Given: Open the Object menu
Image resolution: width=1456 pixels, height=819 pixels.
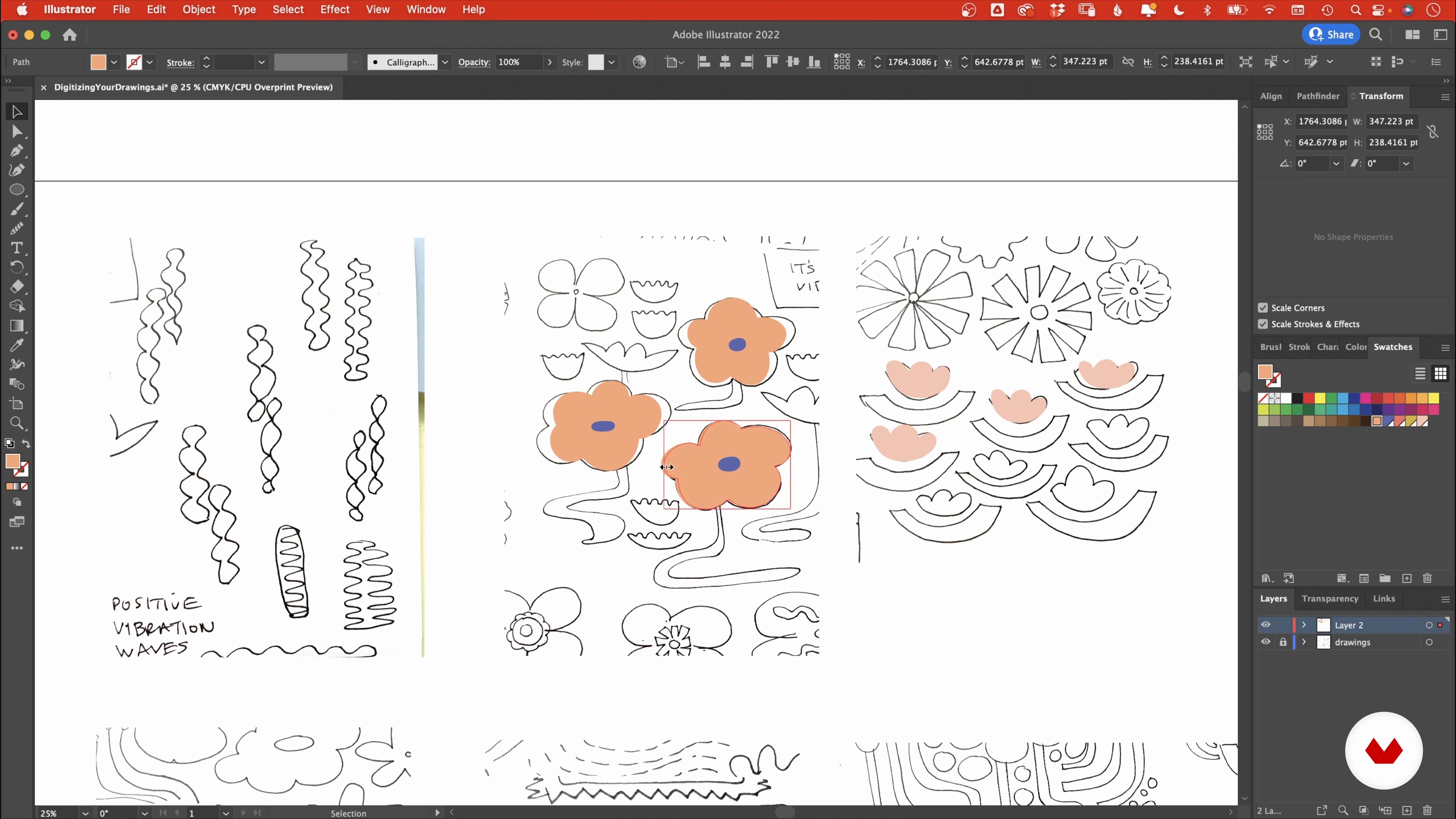Looking at the screenshot, I should pyautogui.click(x=198, y=9).
